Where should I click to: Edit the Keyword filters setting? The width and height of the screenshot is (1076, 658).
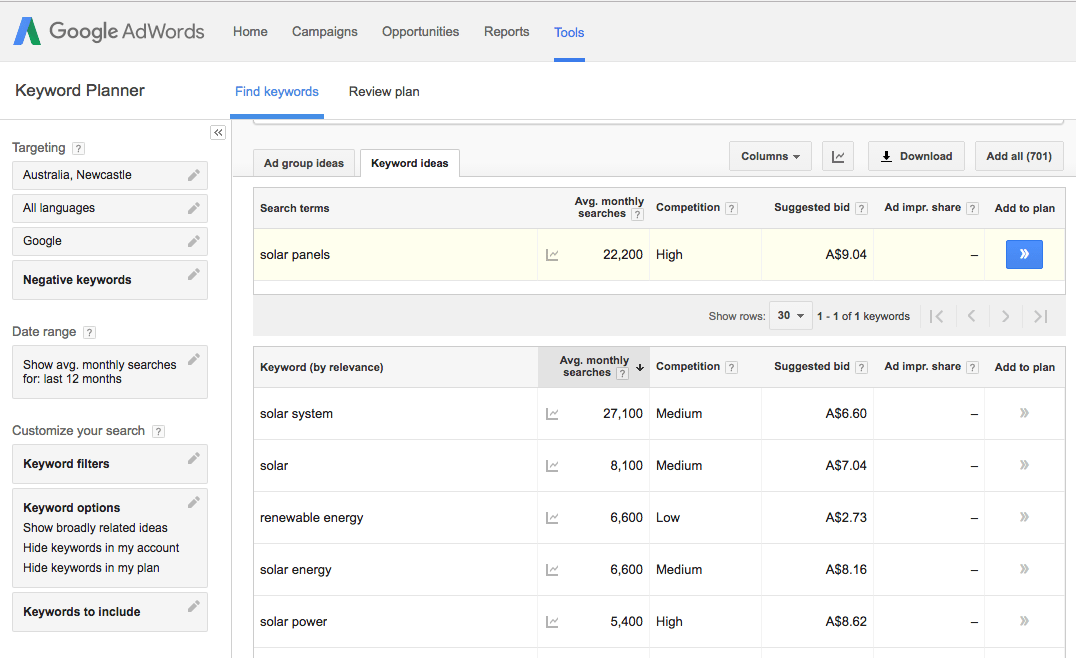tap(194, 459)
